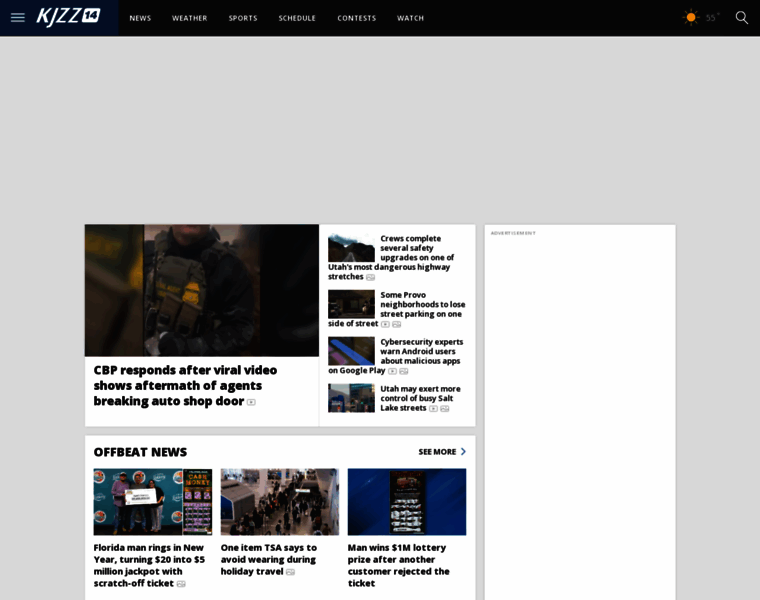
Task: Open Crews complete several safety upgrades story
Action: coord(392,257)
